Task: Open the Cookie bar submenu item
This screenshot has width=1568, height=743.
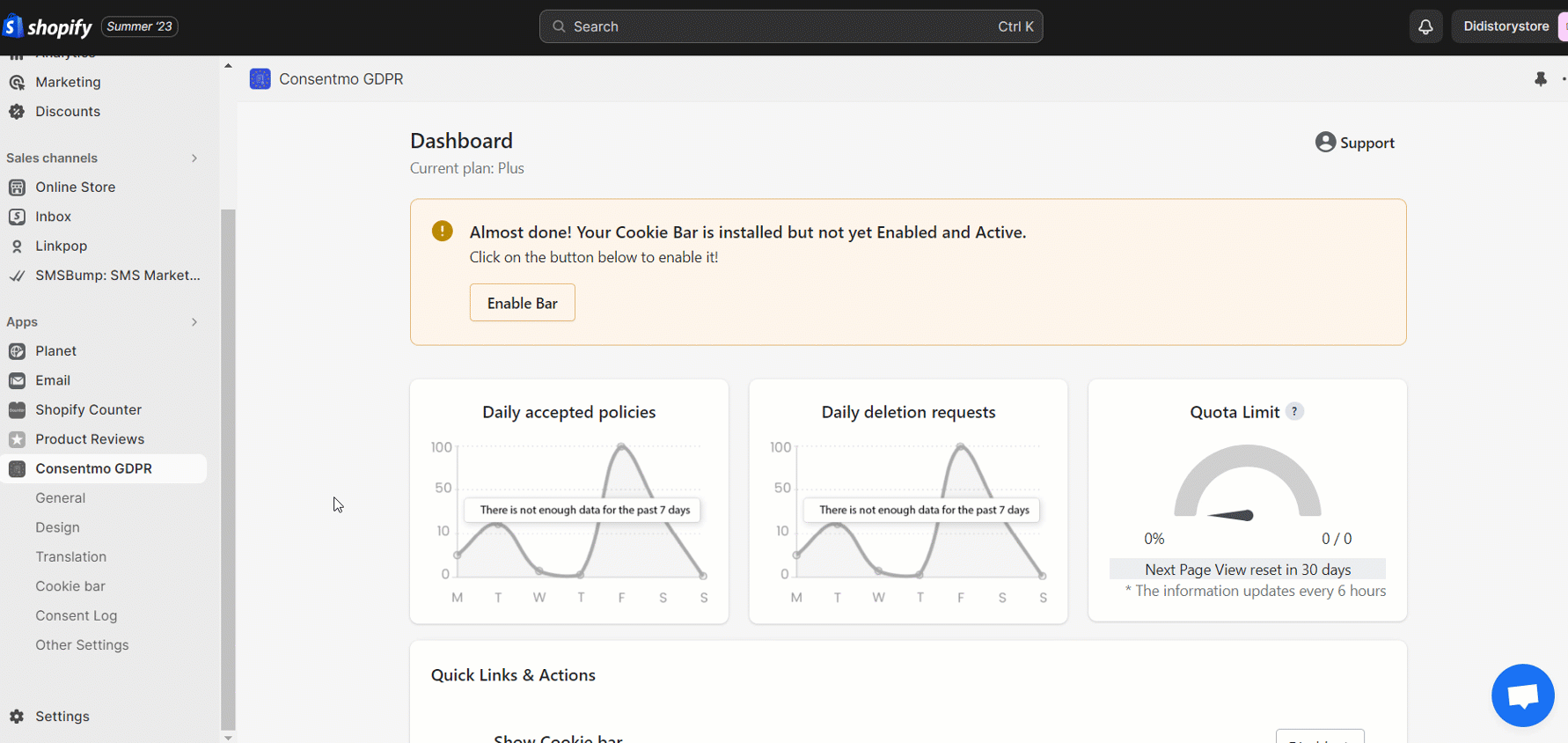Action: (x=70, y=586)
